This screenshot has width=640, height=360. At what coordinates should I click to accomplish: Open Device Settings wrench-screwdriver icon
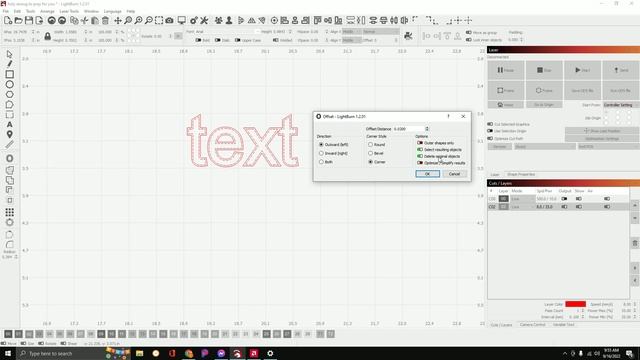point(204,20)
